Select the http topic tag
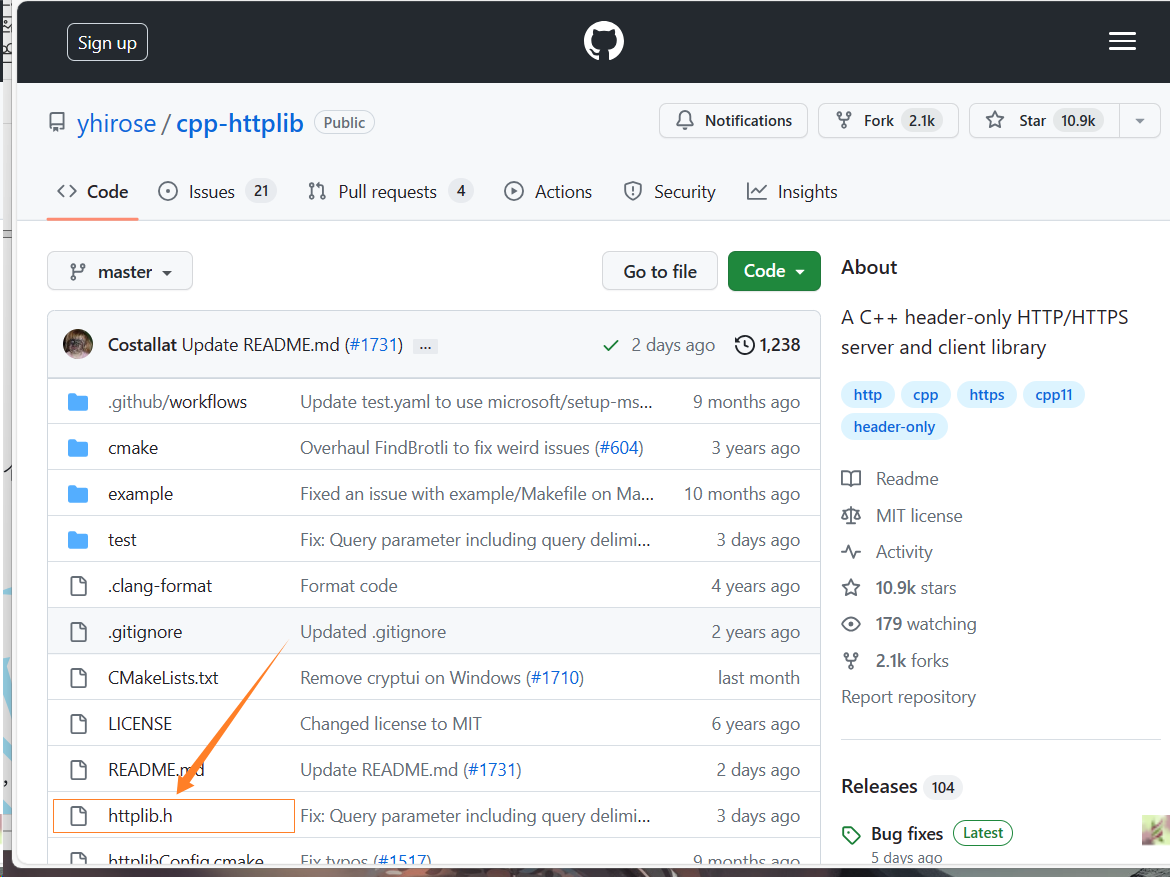The image size is (1170, 877). (x=868, y=395)
